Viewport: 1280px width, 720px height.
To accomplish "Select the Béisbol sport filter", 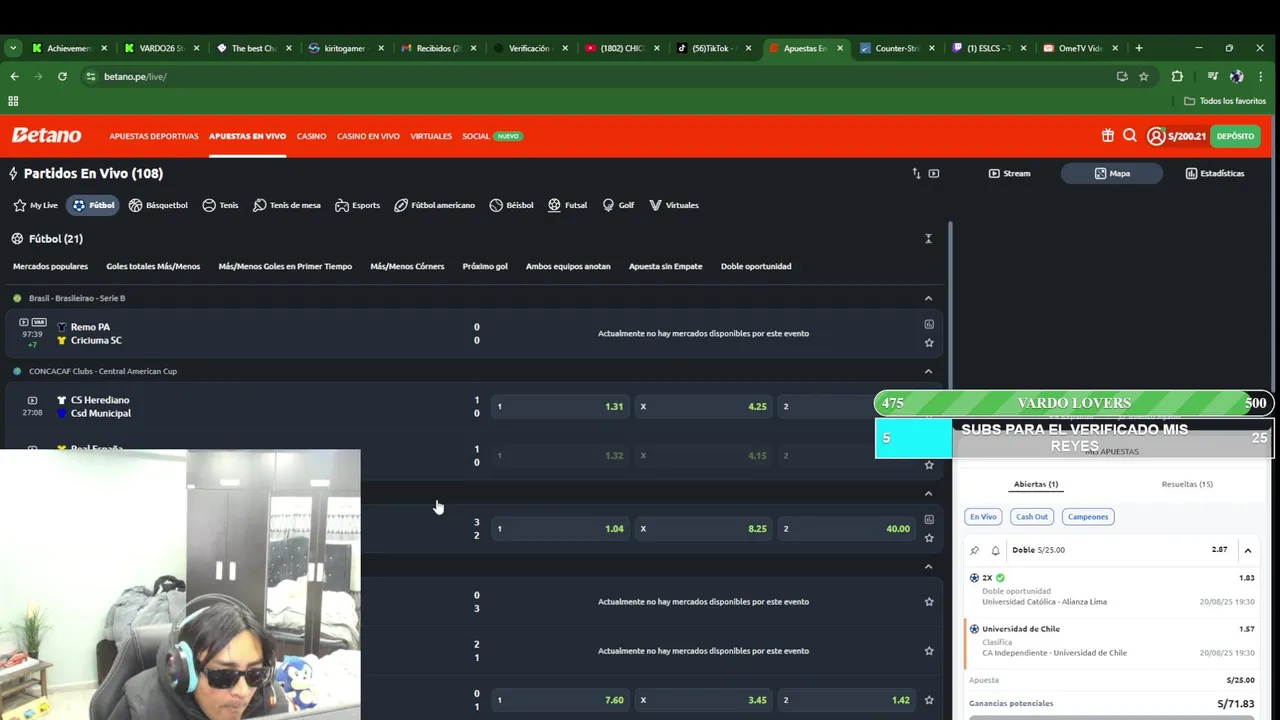I will [511, 205].
